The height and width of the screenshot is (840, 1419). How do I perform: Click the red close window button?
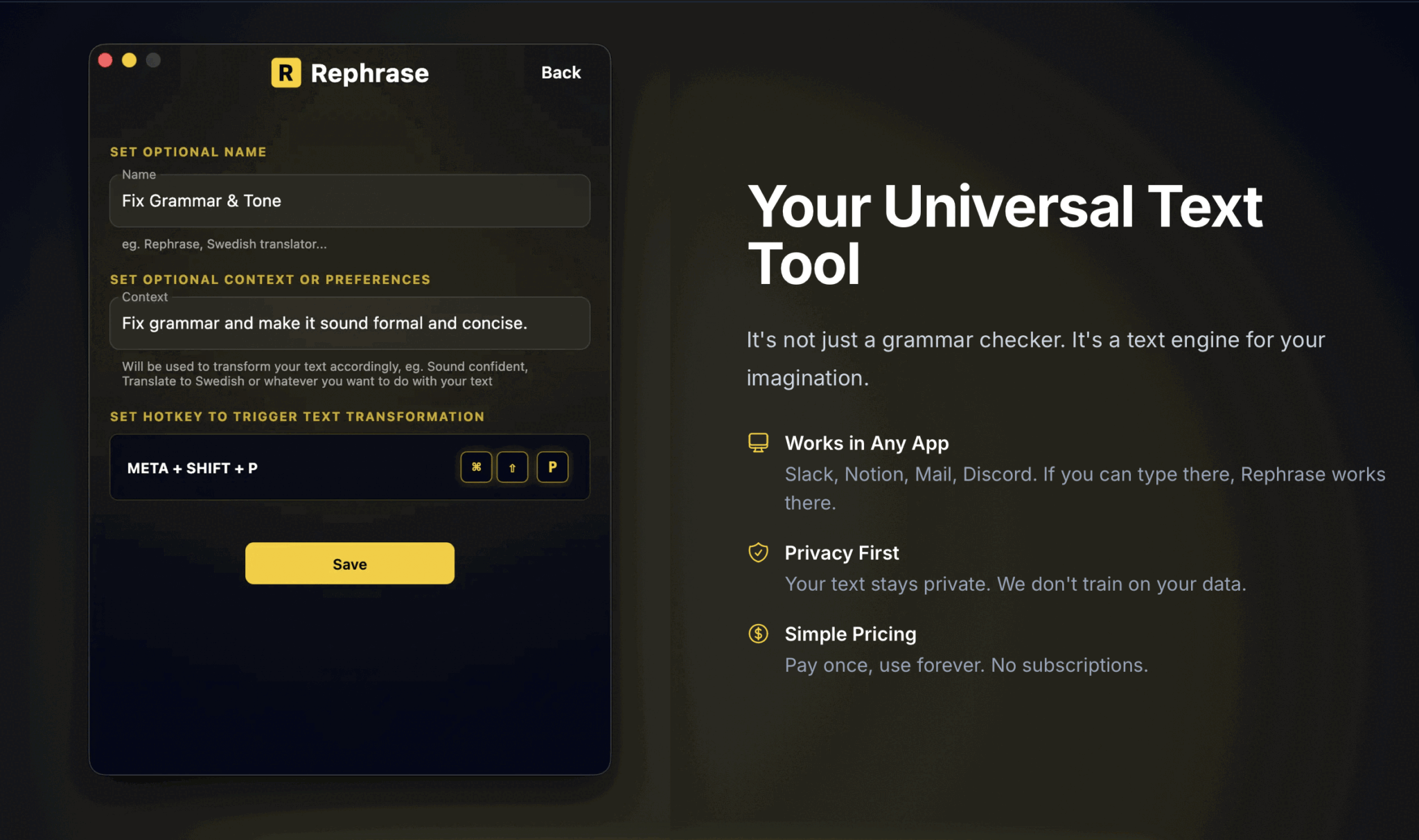point(105,60)
